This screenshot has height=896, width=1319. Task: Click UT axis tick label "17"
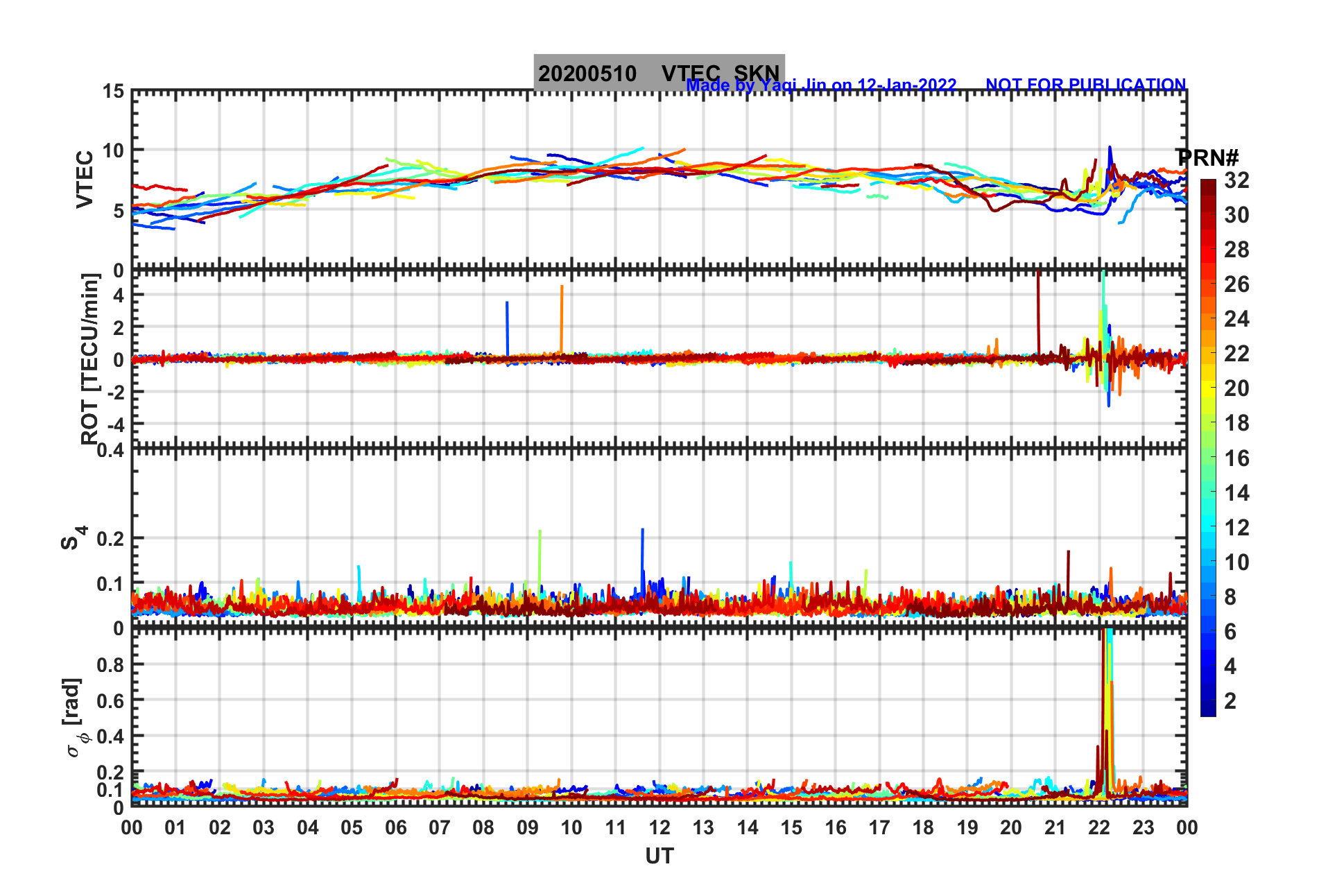tap(879, 827)
